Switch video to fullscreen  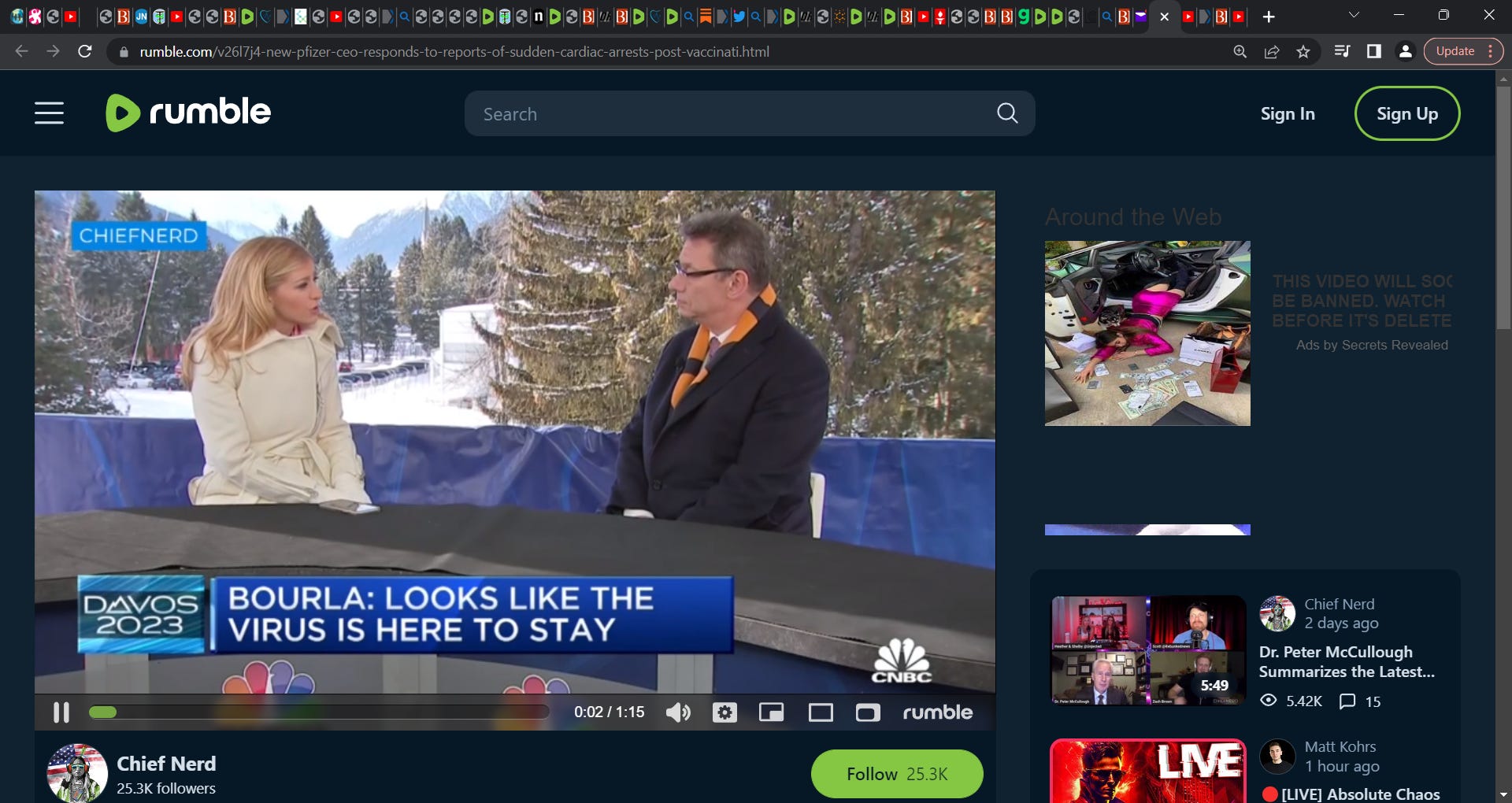click(x=868, y=712)
